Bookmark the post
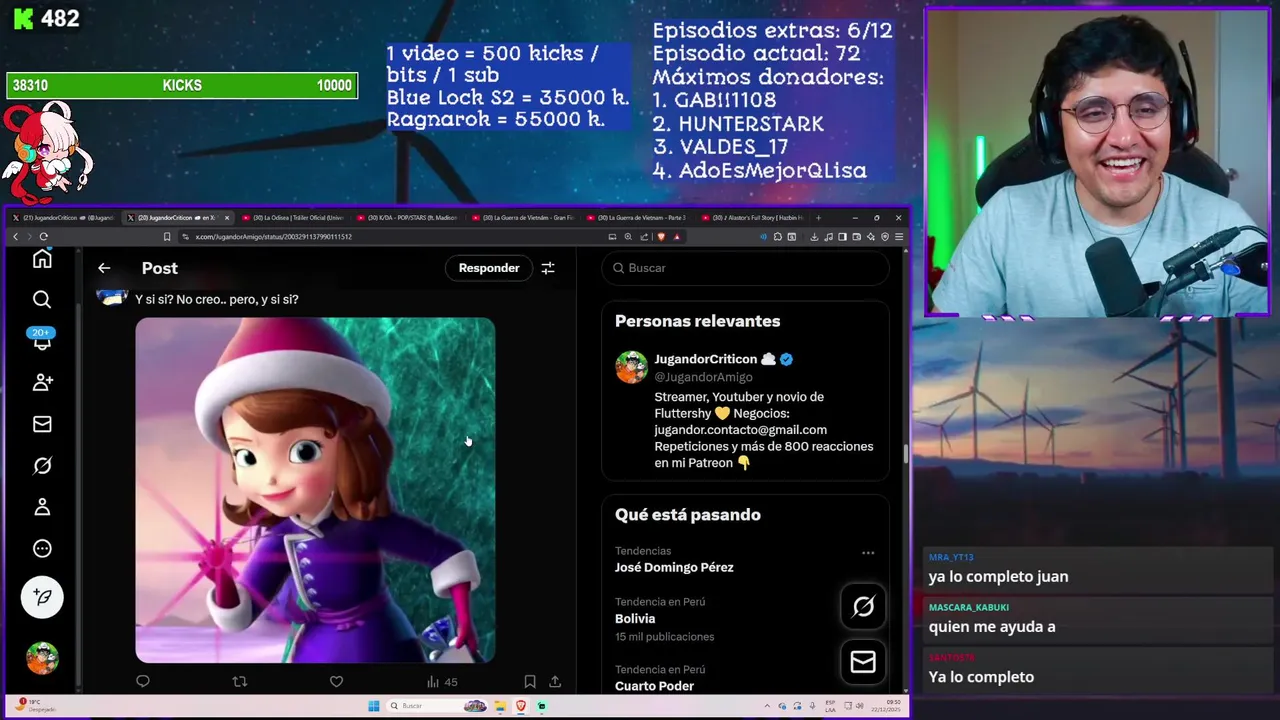 (x=530, y=682)
